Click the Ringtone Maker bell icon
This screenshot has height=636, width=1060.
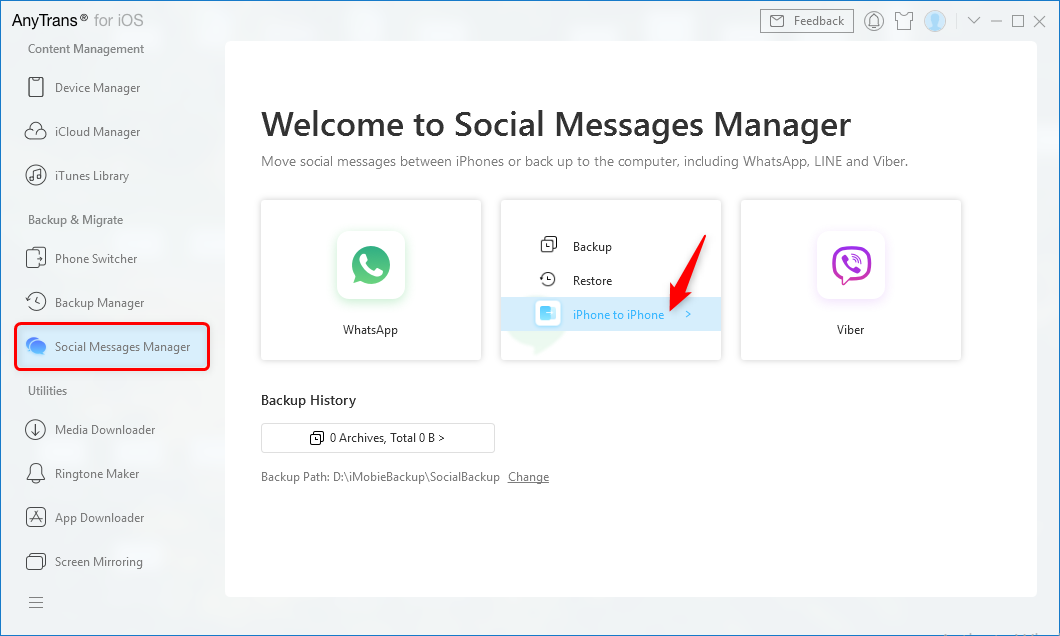(x=36, y=473)
